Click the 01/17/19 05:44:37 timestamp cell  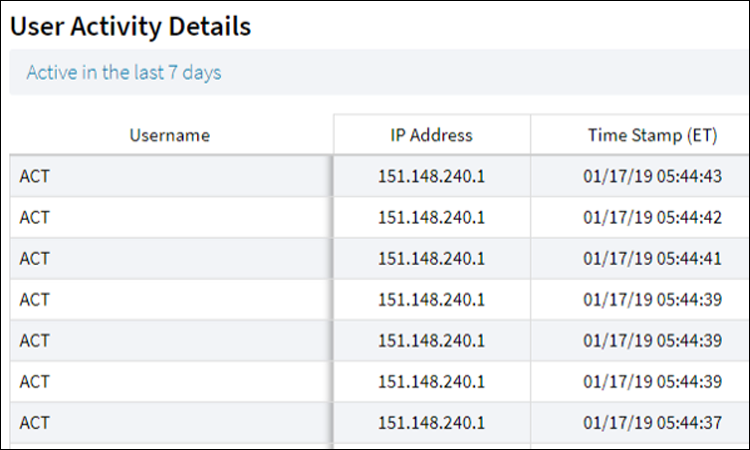pos(652,422)
